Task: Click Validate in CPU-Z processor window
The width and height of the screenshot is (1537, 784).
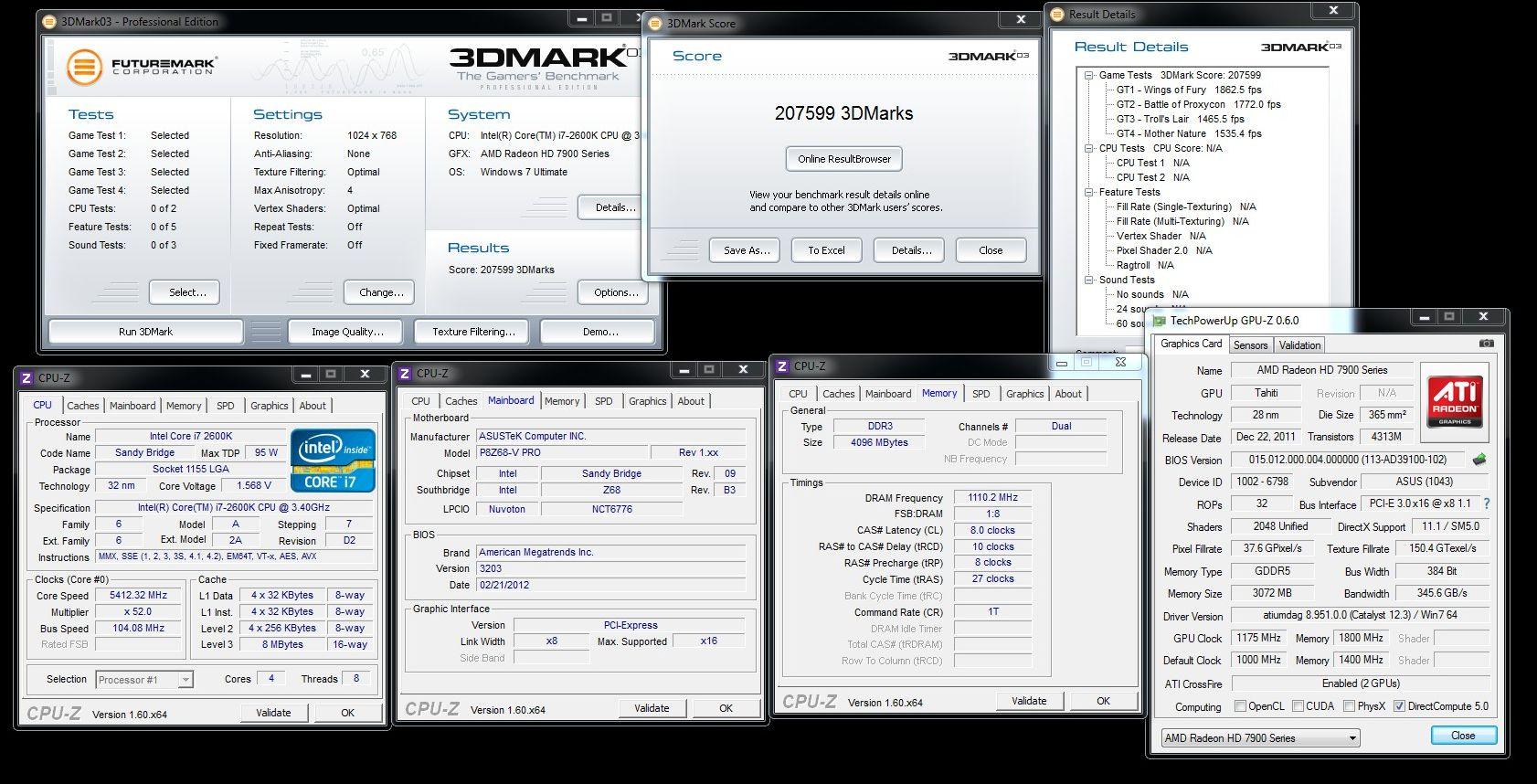Action: [273, 713]
